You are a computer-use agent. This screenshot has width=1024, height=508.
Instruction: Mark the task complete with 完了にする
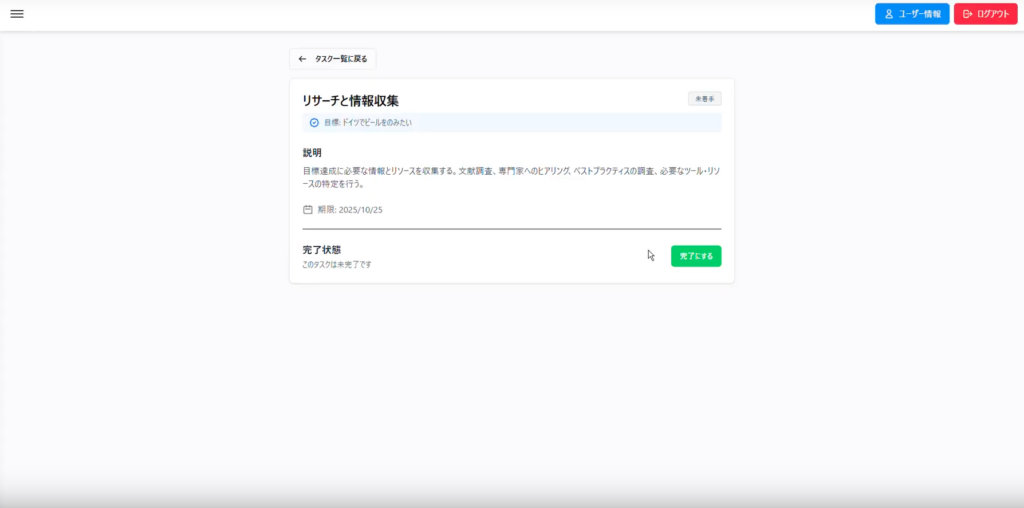(695, 256)
